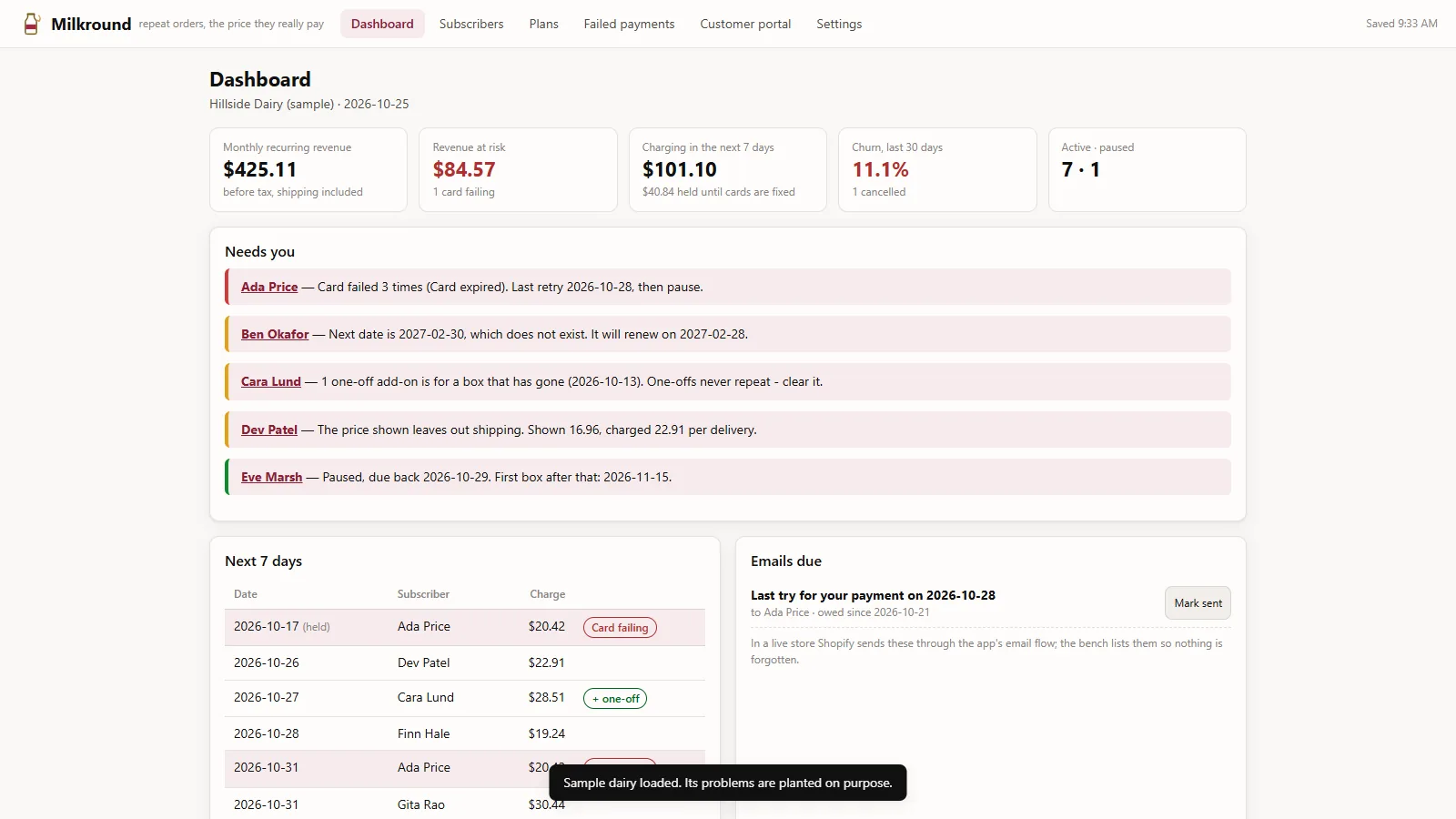The height and width of the screenshot is (819, 1456).
Task: Click the $28.51 charge amount
Action: click(x=547, y=697)
